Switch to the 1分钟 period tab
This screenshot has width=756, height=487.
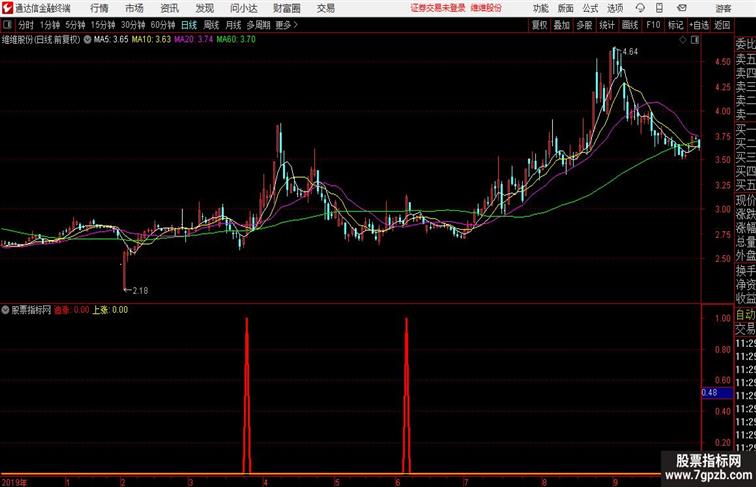tap(49, 25)
